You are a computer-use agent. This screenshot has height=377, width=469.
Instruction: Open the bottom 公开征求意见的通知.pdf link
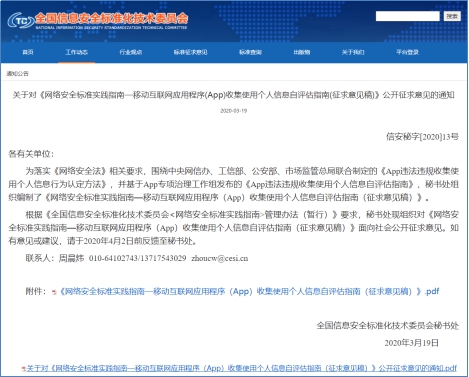coord(241,368)
